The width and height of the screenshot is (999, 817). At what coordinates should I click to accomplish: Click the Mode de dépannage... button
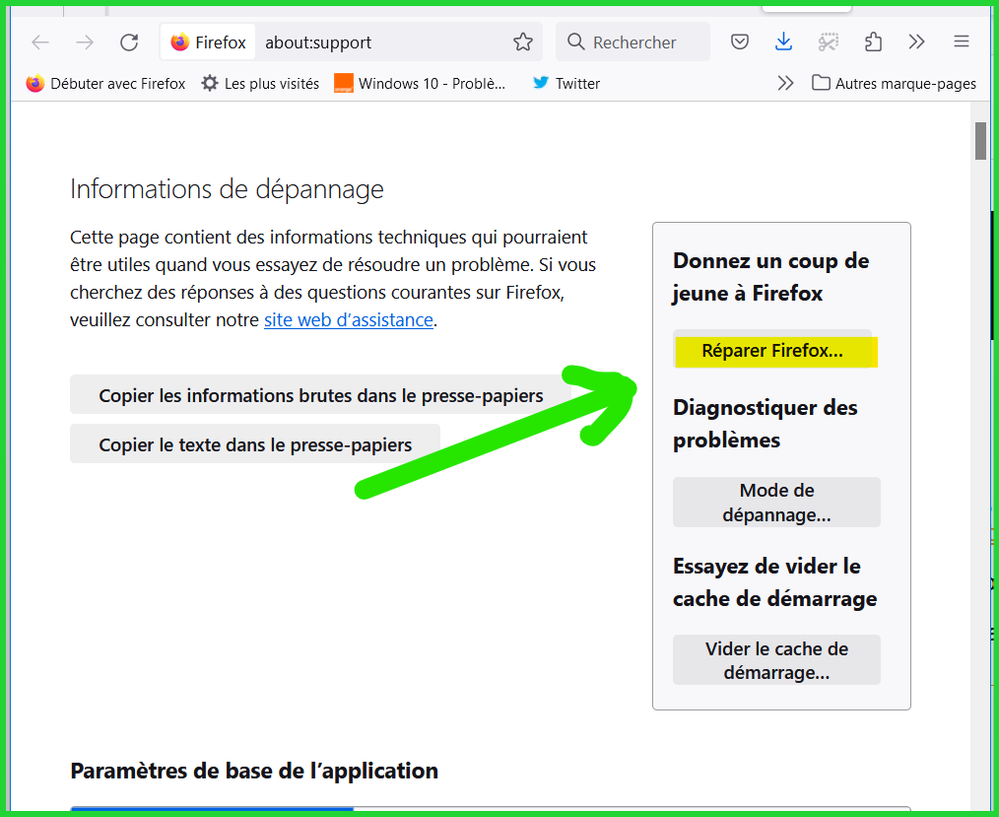777,502
